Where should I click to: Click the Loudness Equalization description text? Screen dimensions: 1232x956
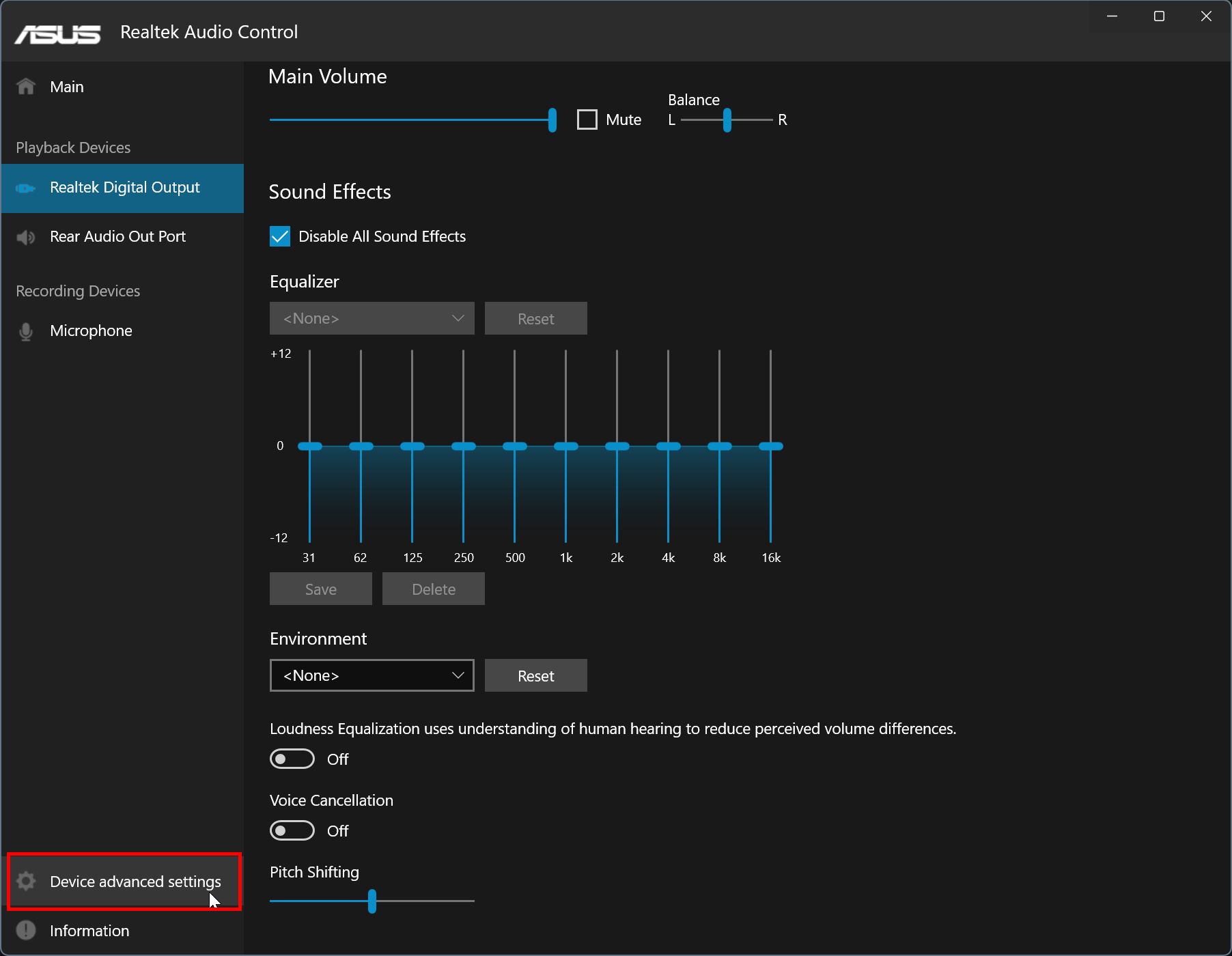point(613,729)
